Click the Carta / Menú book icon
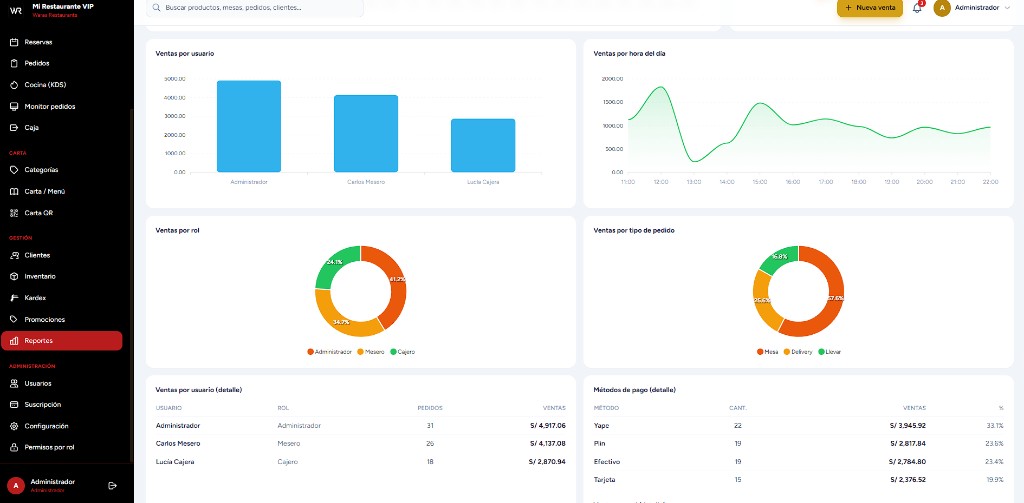Screen dimensions: 1024x503 [14, 191]
